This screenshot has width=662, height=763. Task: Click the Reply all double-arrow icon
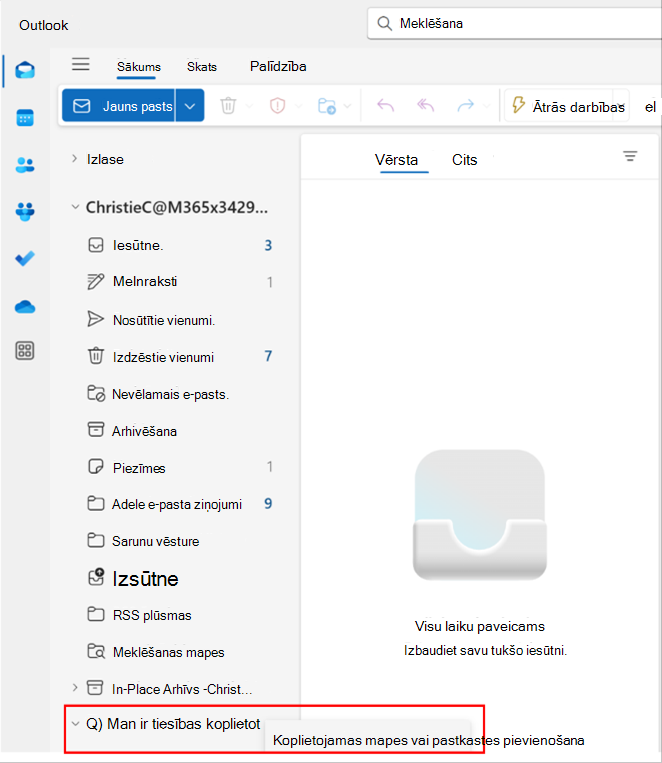click(x=425, y=105)
